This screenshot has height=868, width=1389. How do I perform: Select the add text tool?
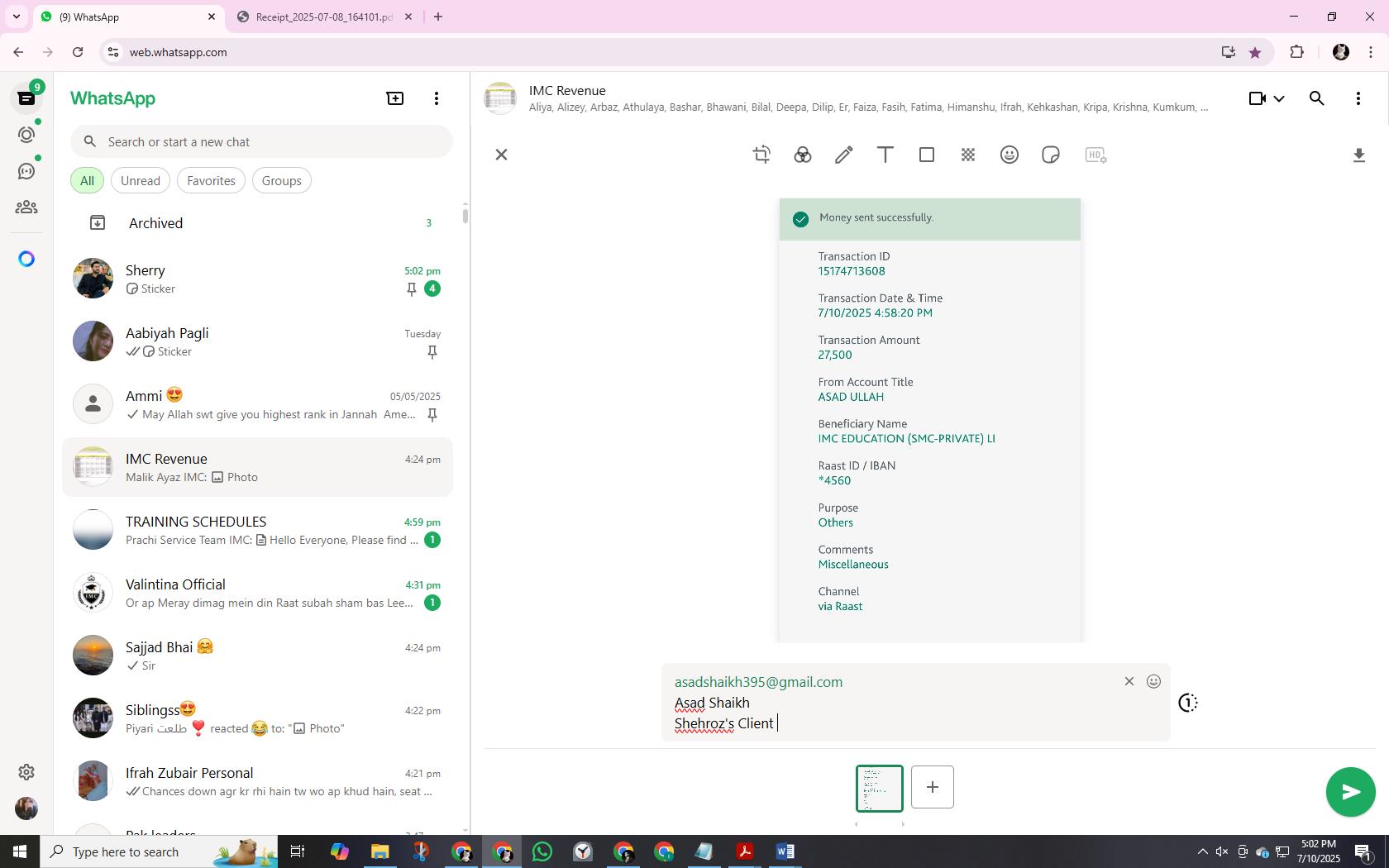[885, 155]
